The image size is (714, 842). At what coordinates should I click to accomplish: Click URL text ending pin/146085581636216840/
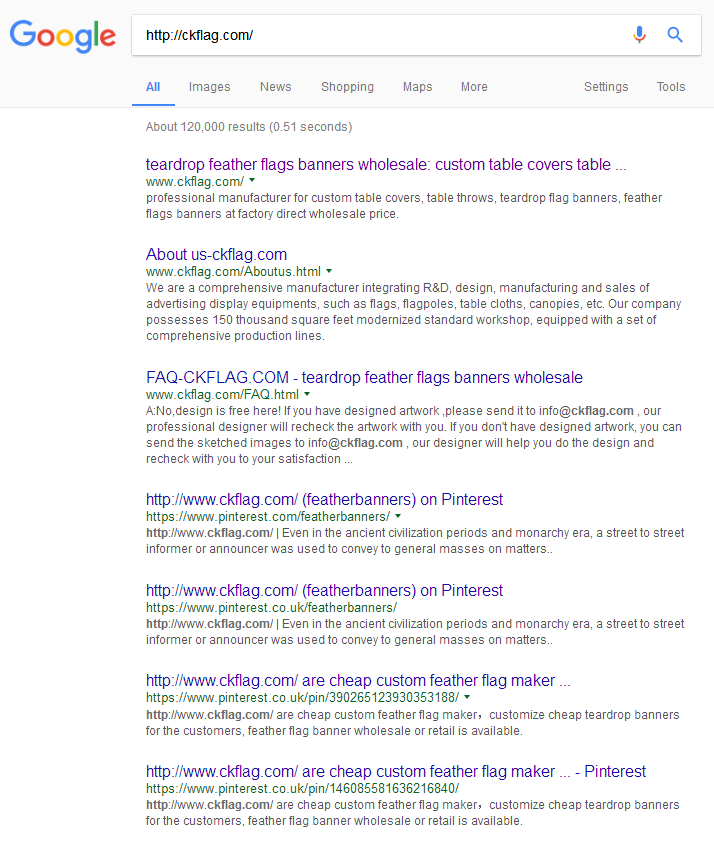pos(302,789)
